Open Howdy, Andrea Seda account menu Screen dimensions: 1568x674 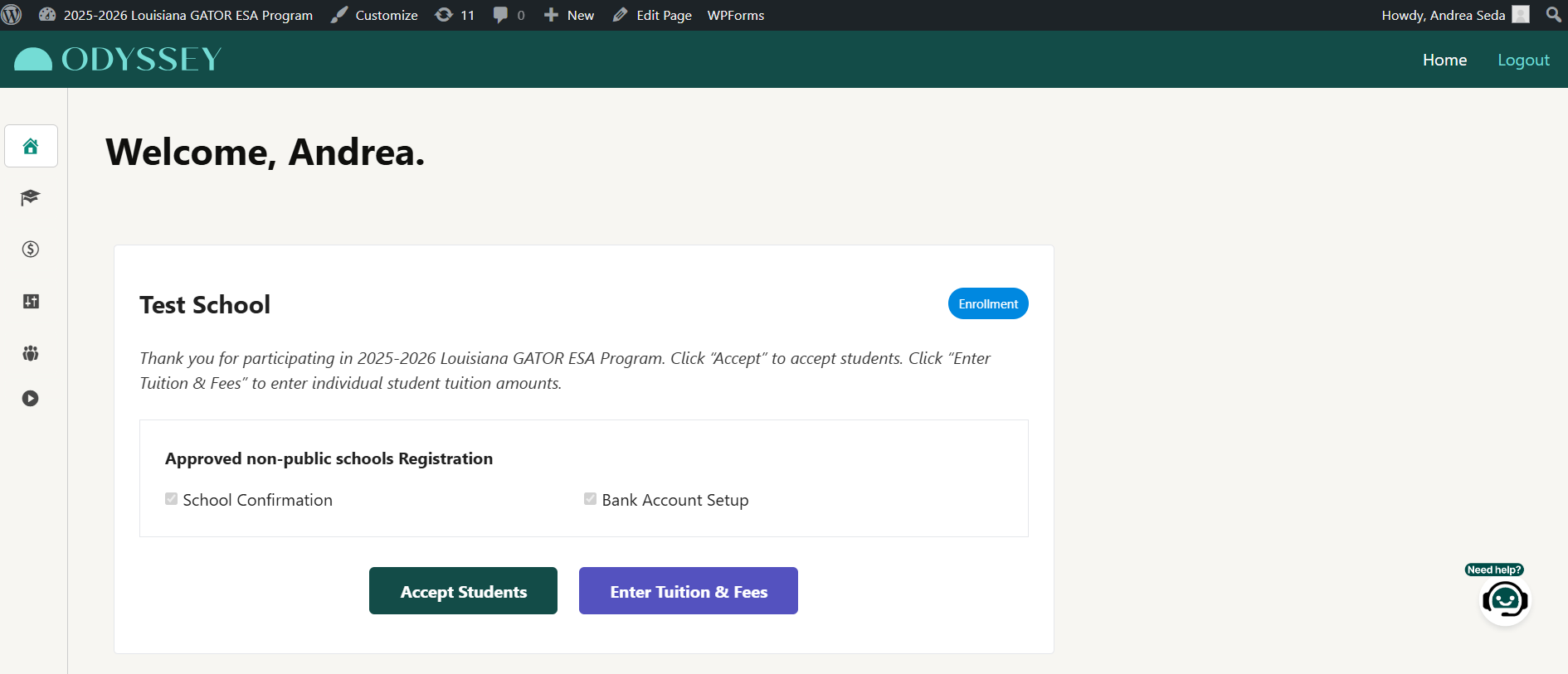[x=1454, y=15]
